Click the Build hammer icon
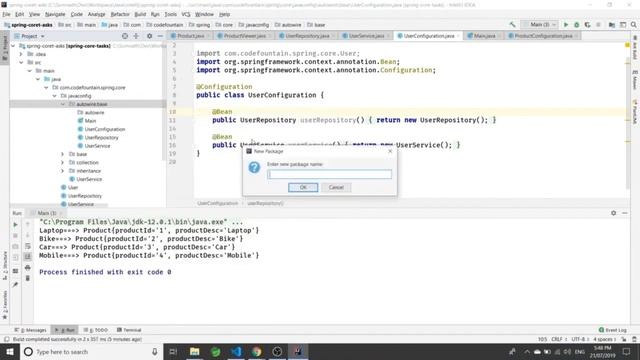The image size is (640, 360). (x=512, y=25)
